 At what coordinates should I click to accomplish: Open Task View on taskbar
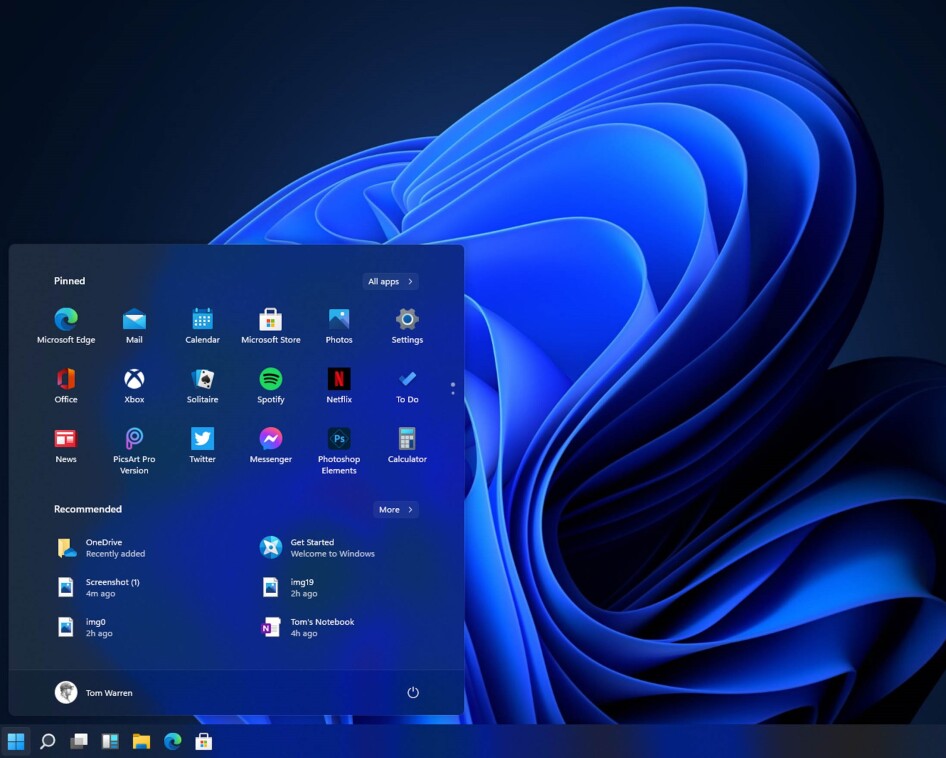coord(78,741)
